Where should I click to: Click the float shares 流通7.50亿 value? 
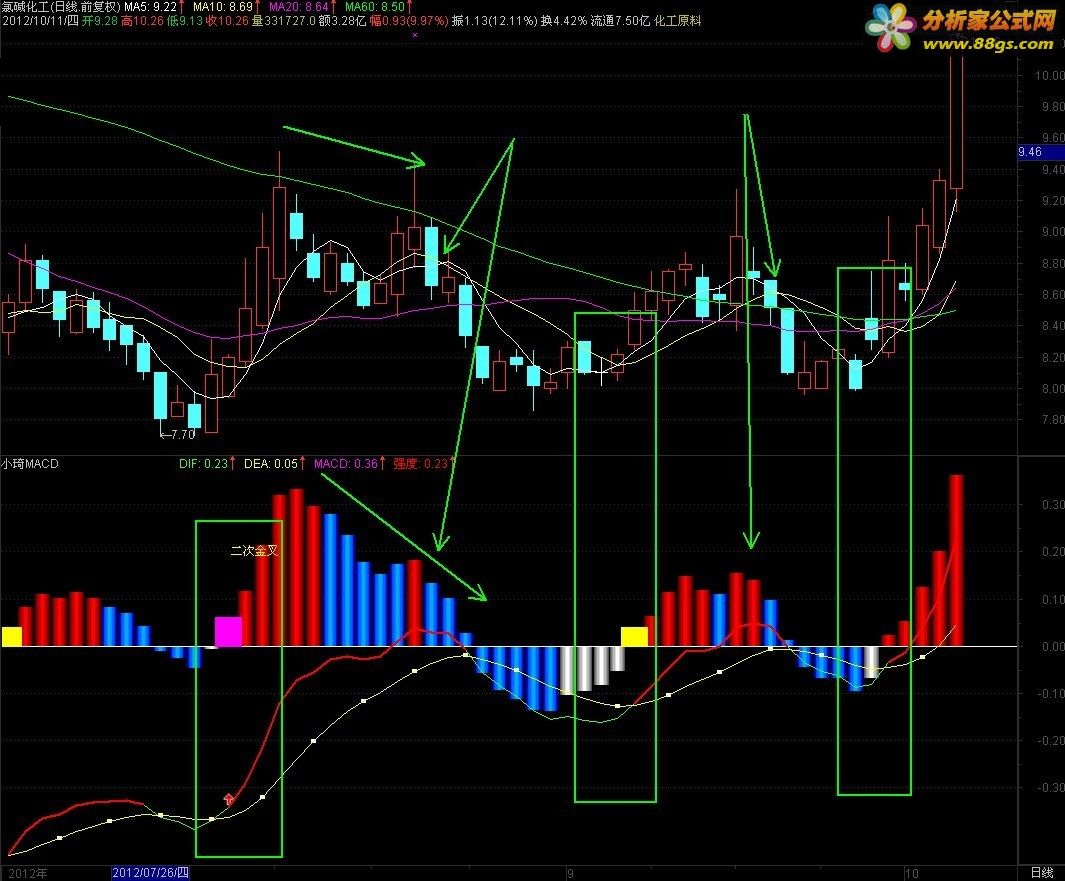tap(620, 21)
